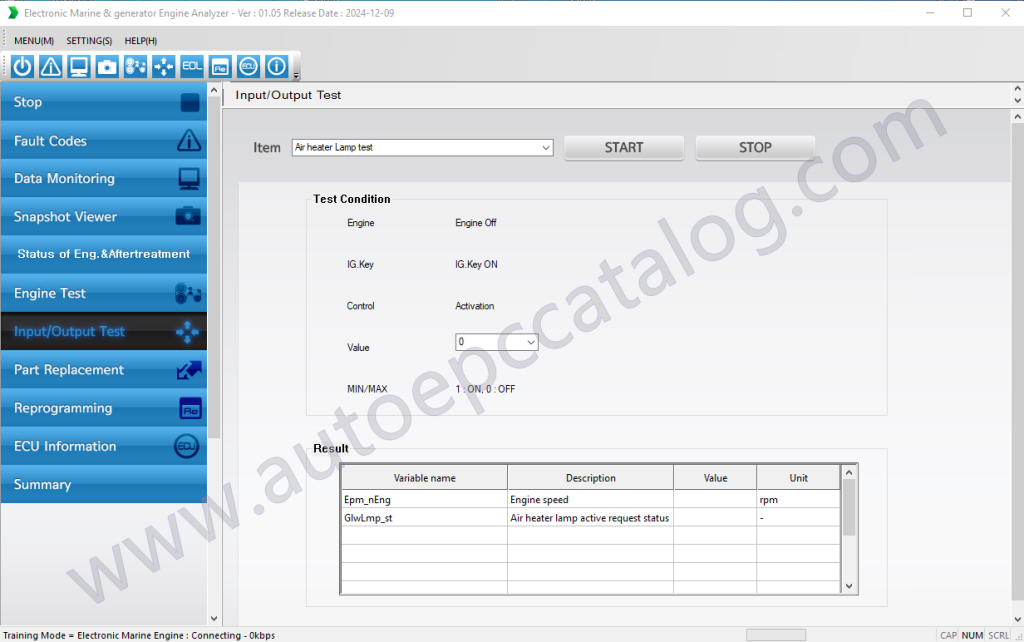1024x642 pixels.
Task: Click the Value column header
Action: (x=715, y=478)
